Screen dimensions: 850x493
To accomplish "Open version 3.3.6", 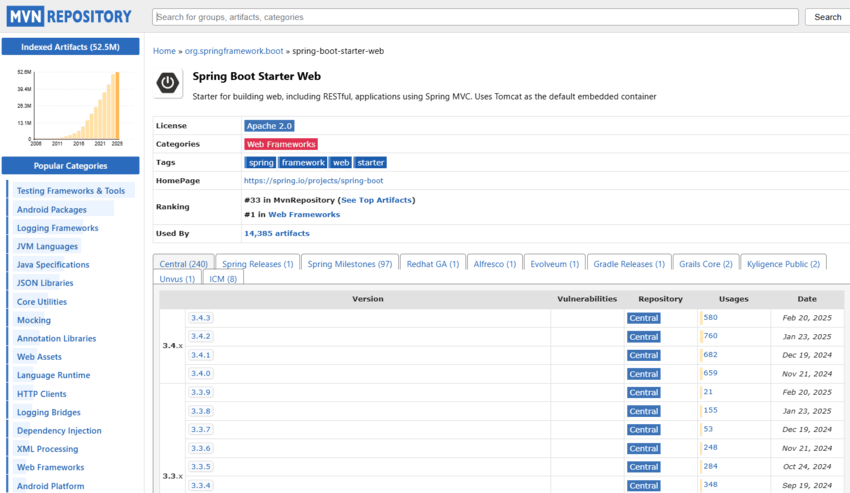I will (201, 448).
